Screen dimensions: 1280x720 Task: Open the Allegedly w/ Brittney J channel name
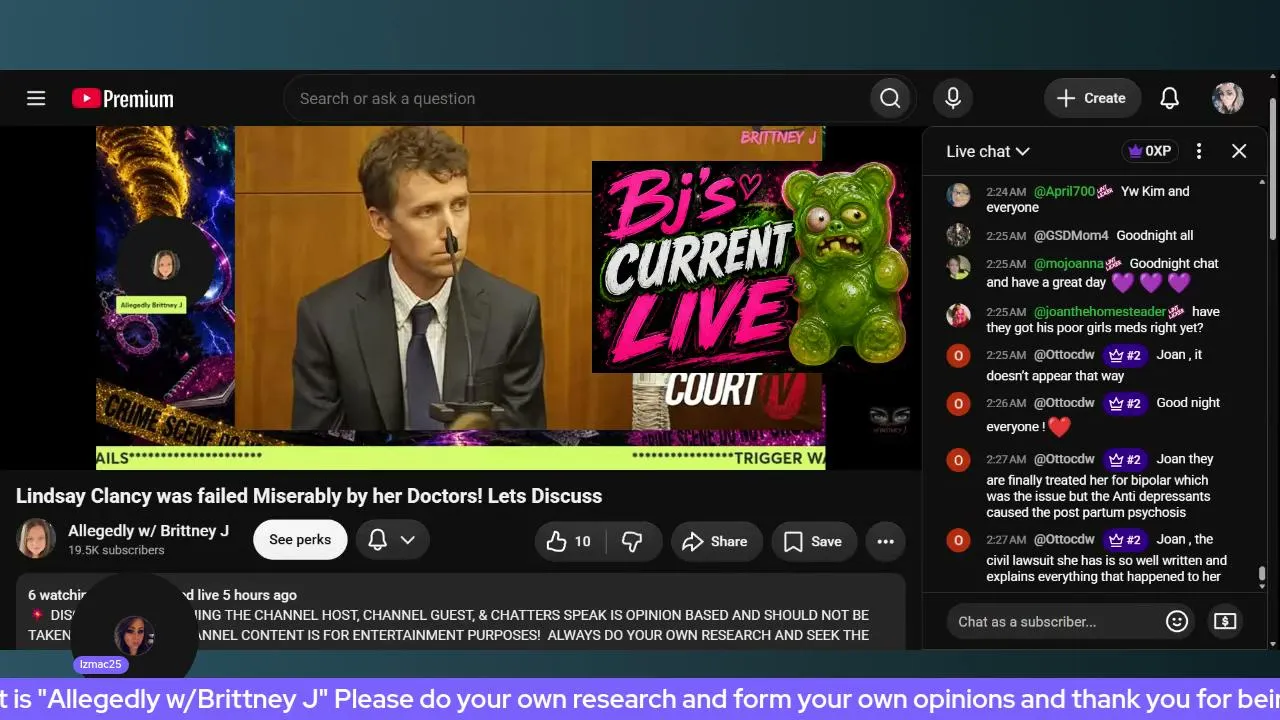pos(148,530)
